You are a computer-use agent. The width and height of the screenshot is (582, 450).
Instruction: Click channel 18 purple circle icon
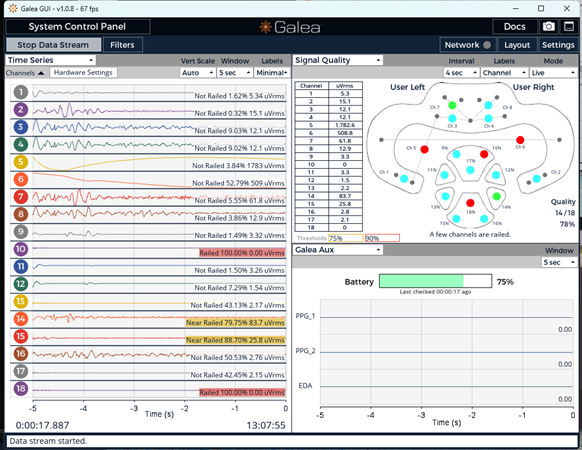pyautogui.click(x=21, y=389)
